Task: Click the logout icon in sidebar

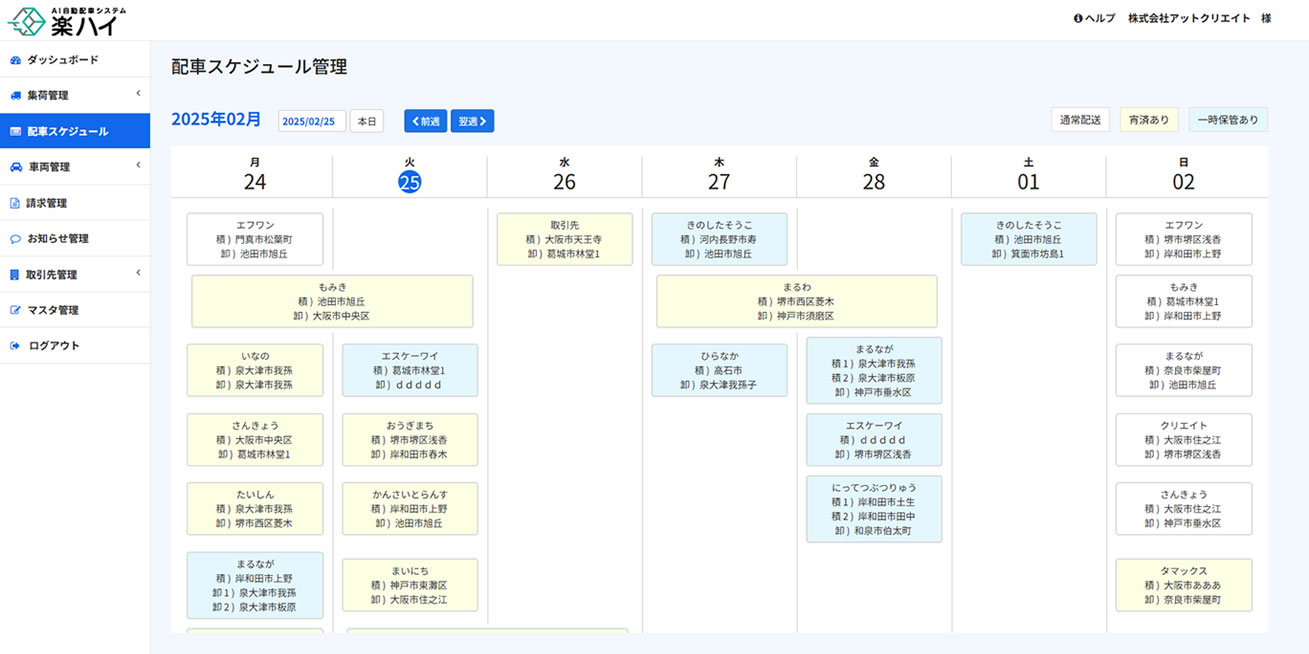Action: click(15, 346)
